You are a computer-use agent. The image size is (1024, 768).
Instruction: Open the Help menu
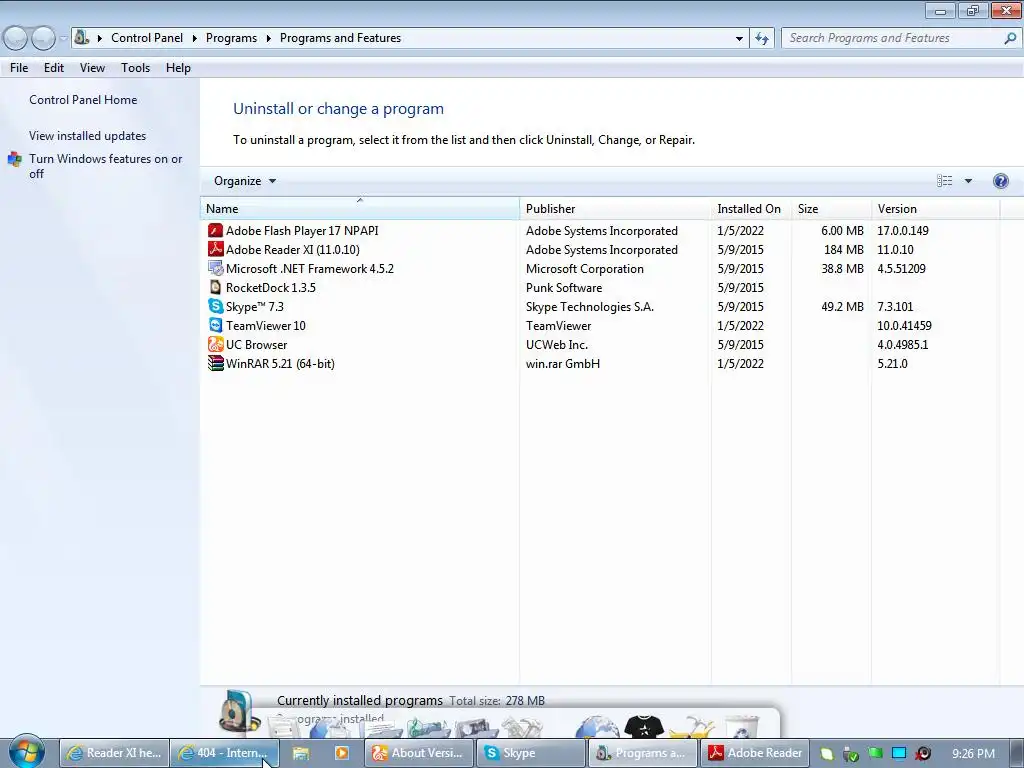pos(178,68)
